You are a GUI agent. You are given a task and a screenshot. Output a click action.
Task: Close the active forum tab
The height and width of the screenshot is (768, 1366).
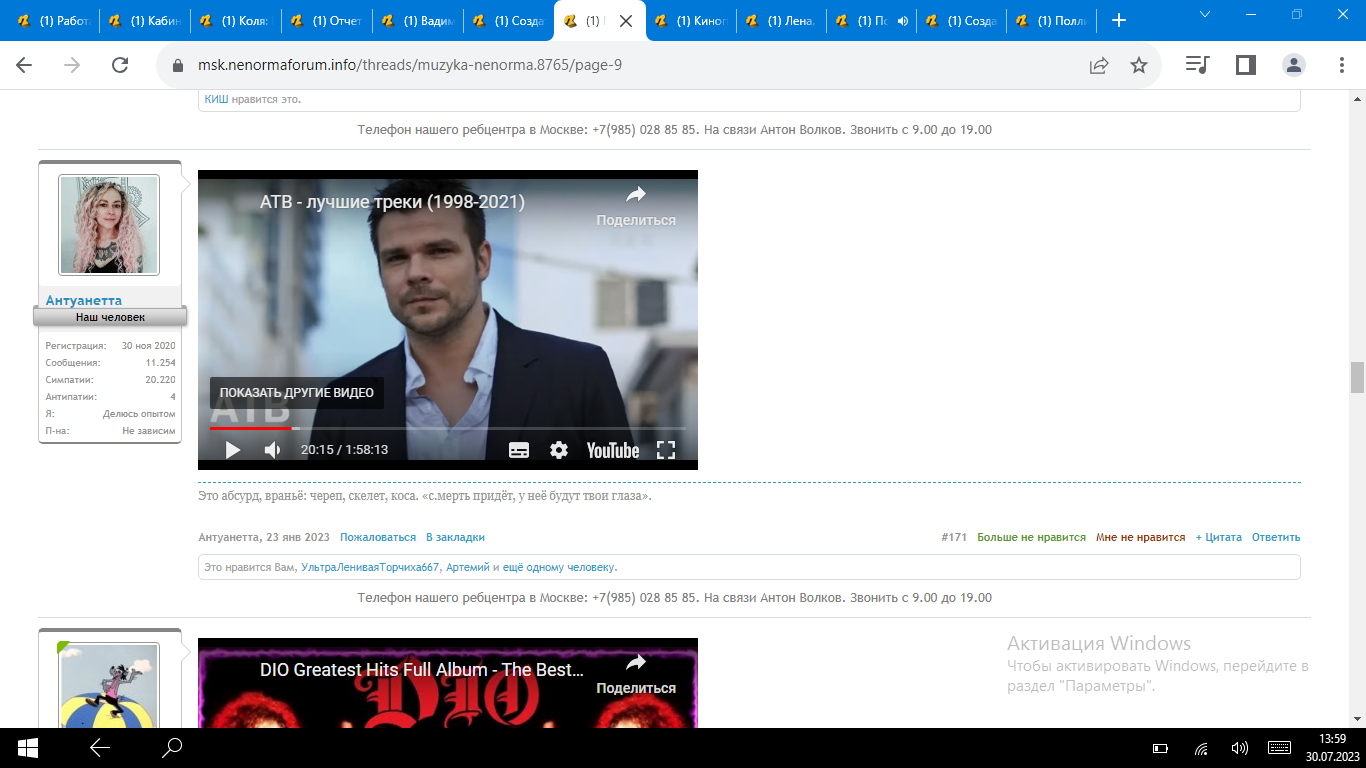[626, 21]
